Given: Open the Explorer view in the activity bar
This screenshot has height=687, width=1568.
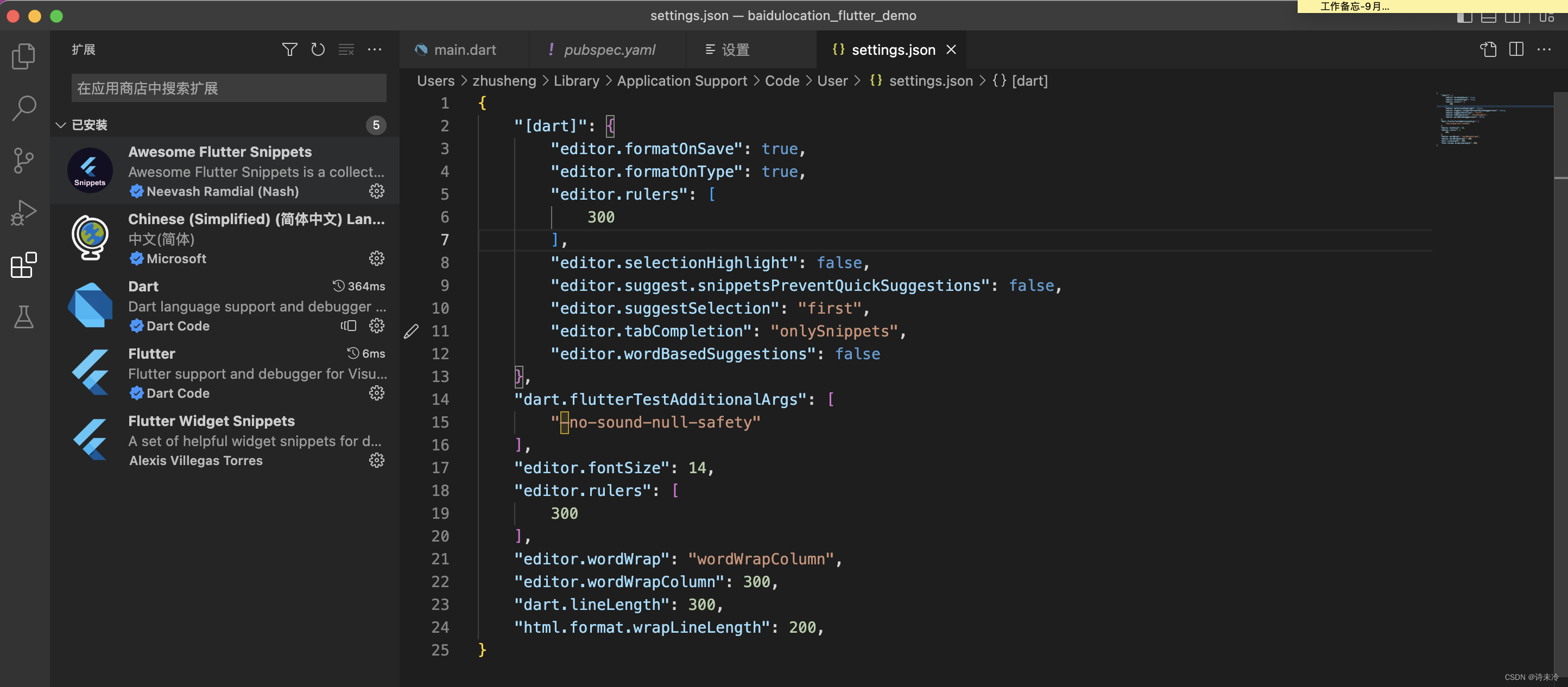Looking at the screenshot, I should click(x=24, y=56).
